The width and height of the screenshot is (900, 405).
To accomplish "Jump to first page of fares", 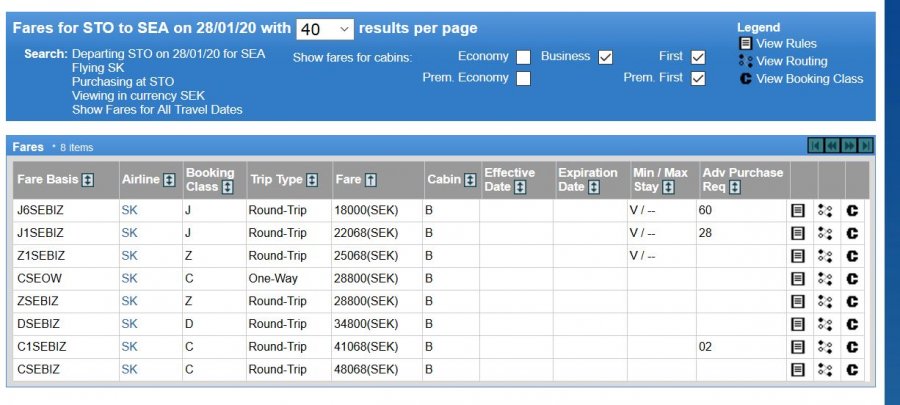I will (x=816, y=146).
